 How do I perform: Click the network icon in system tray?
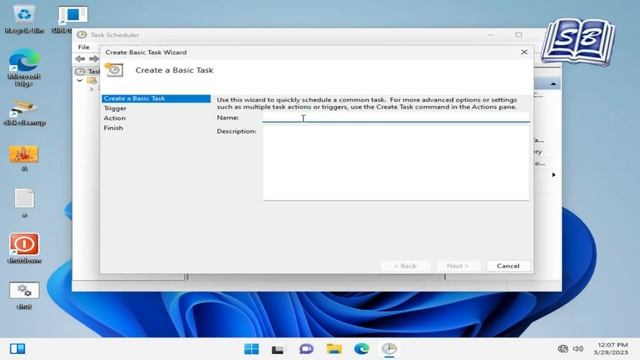(x=563, y=349)
